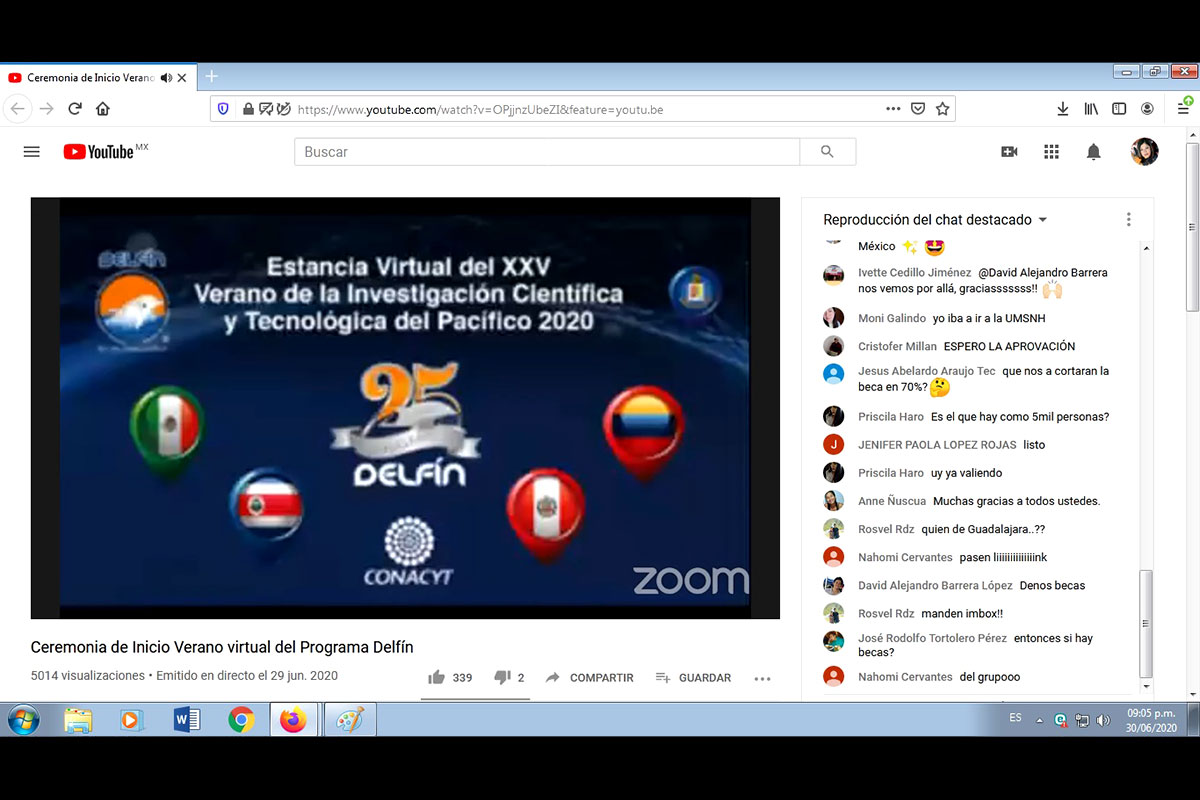Open tracking protection shield in address bar
Image resolution: width=1200 pixels, height=800 pixels.
(224, 109)
